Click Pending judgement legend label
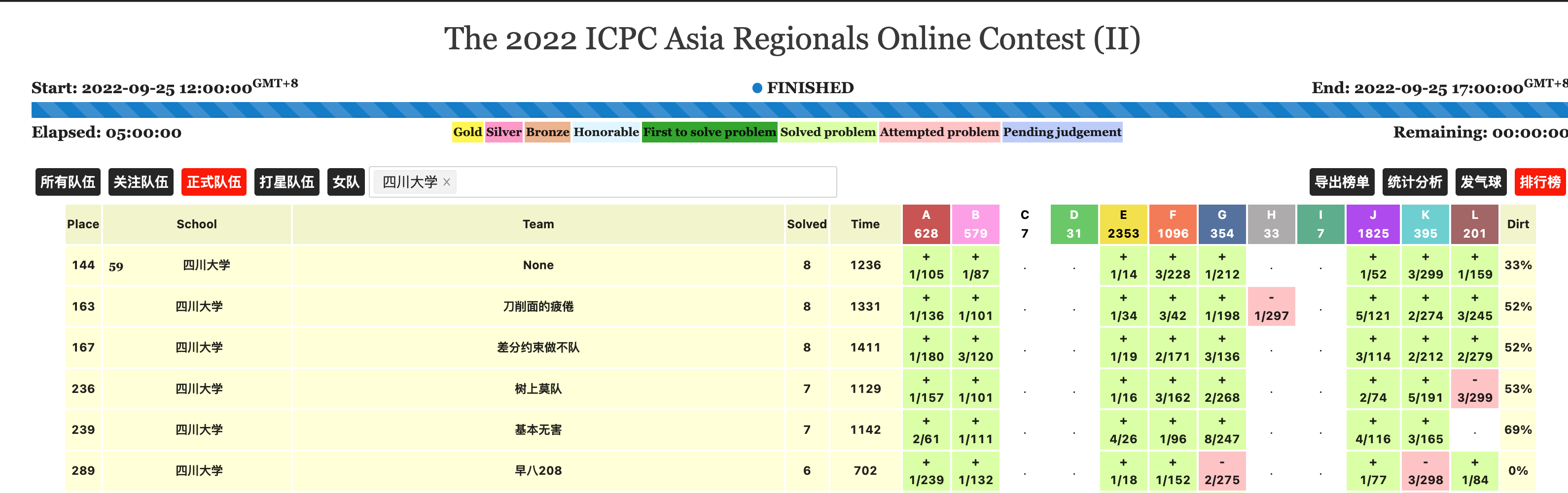Image resolution: width=1568 pixels, height=493 pixels. (1062, 132)
